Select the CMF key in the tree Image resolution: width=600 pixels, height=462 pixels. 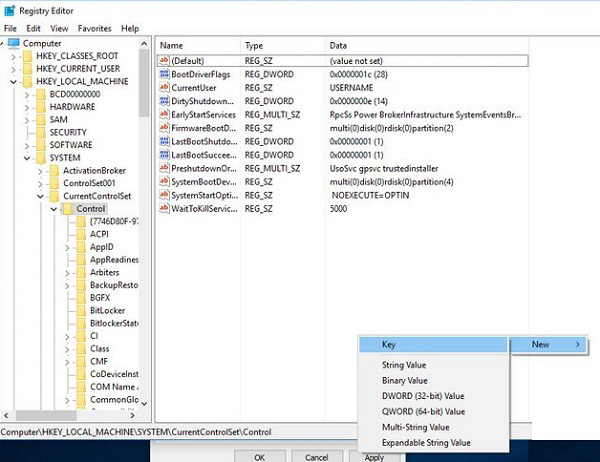pos(99,361)
